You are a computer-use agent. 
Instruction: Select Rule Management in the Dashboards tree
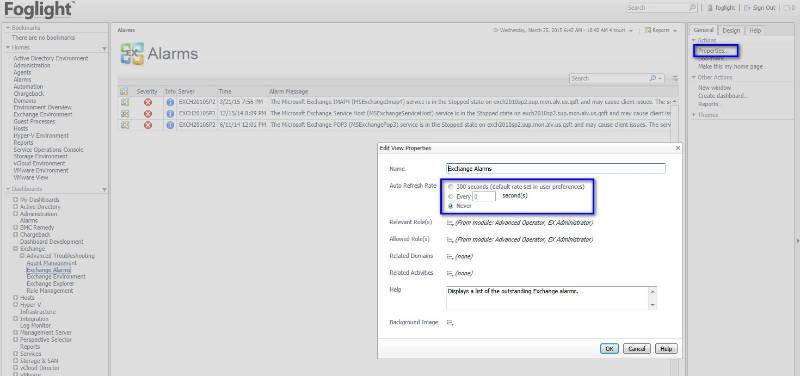tap(50, 291)
